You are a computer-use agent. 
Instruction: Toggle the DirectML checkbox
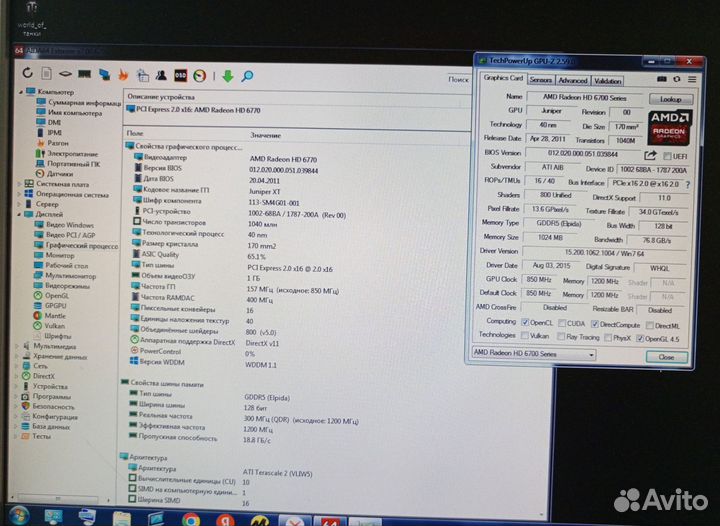tap(650, 325)
